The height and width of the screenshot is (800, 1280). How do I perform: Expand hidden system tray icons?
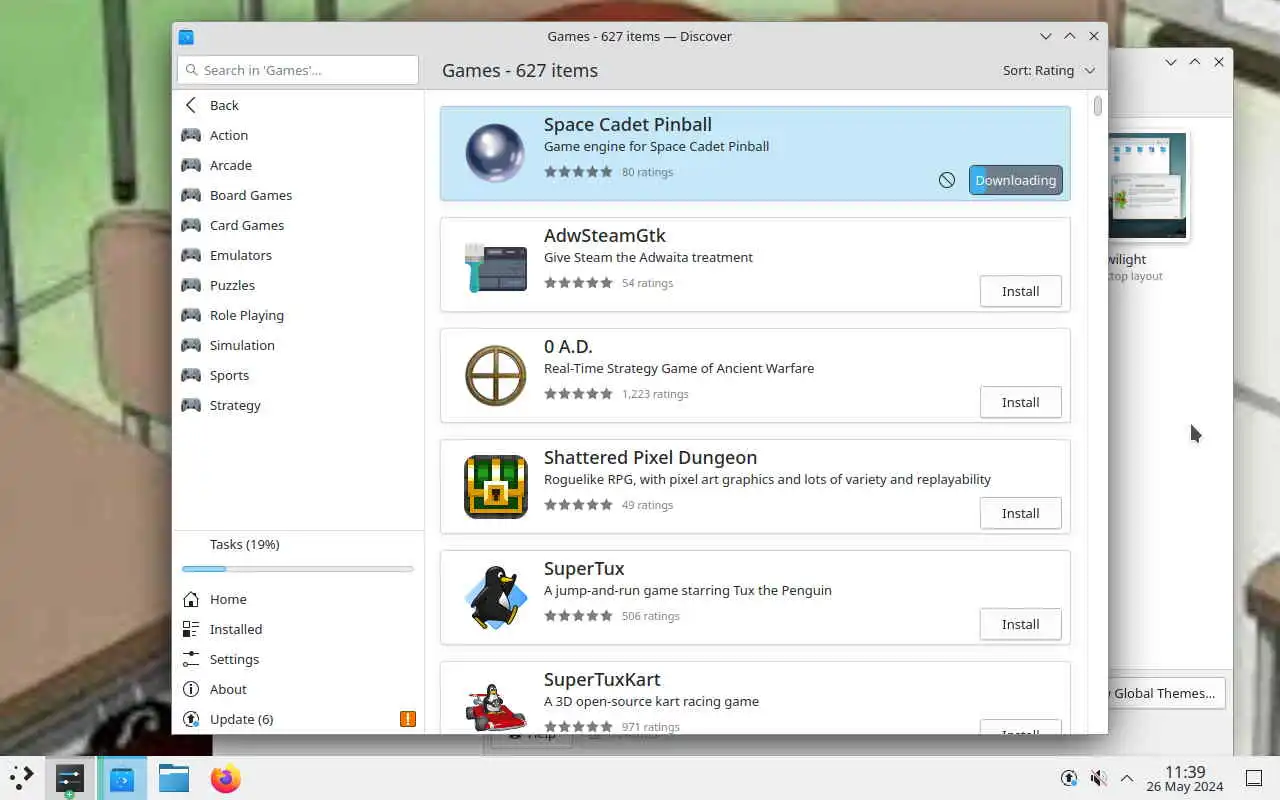point(1127,778)
